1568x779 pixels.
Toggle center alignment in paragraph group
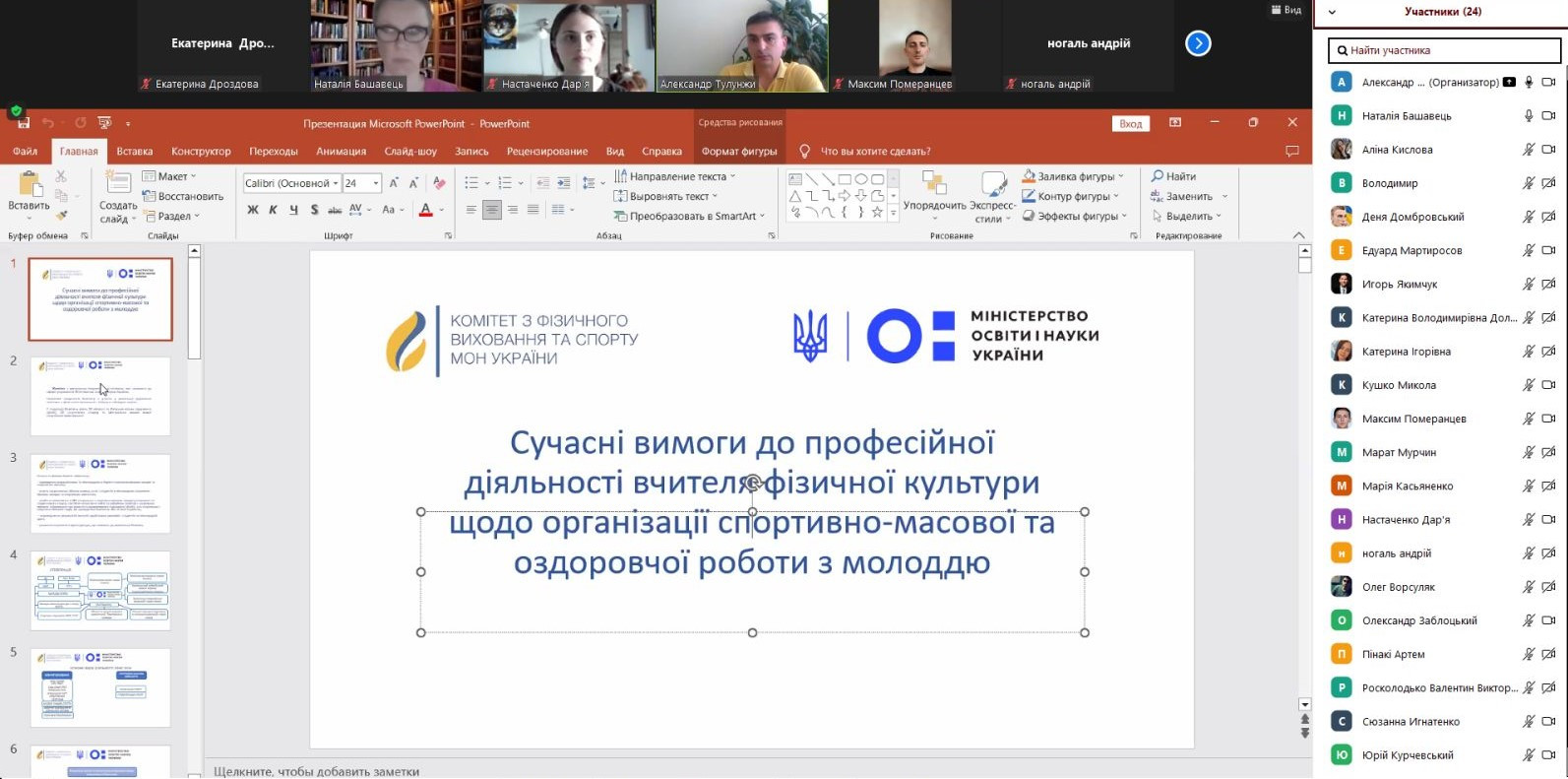[x=492, y=210]
